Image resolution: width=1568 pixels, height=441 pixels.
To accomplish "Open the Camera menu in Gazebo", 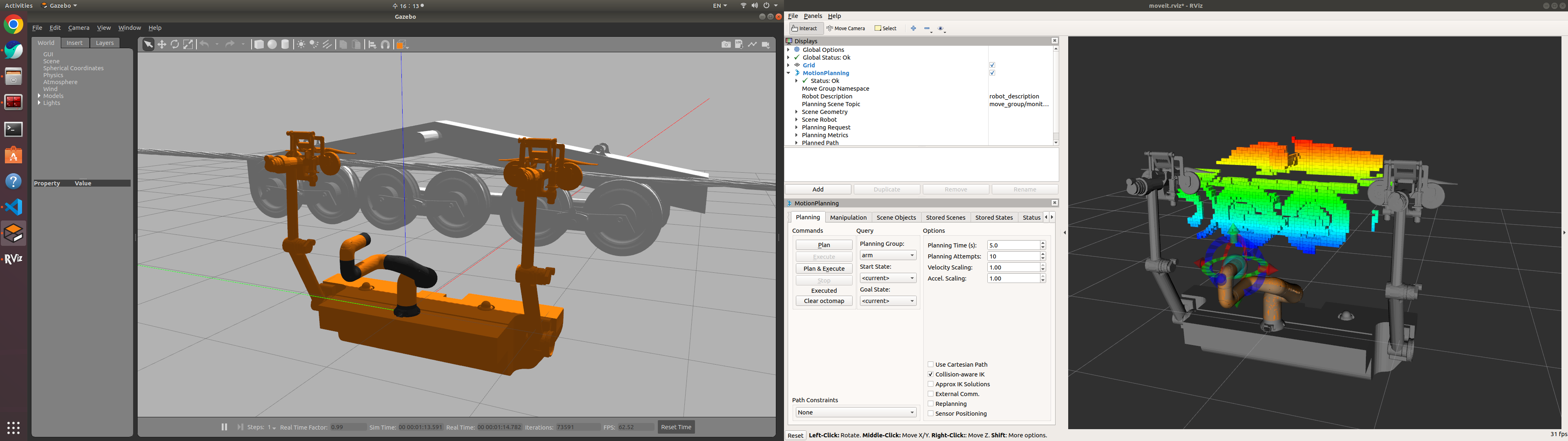I will [x=78, y=27].
